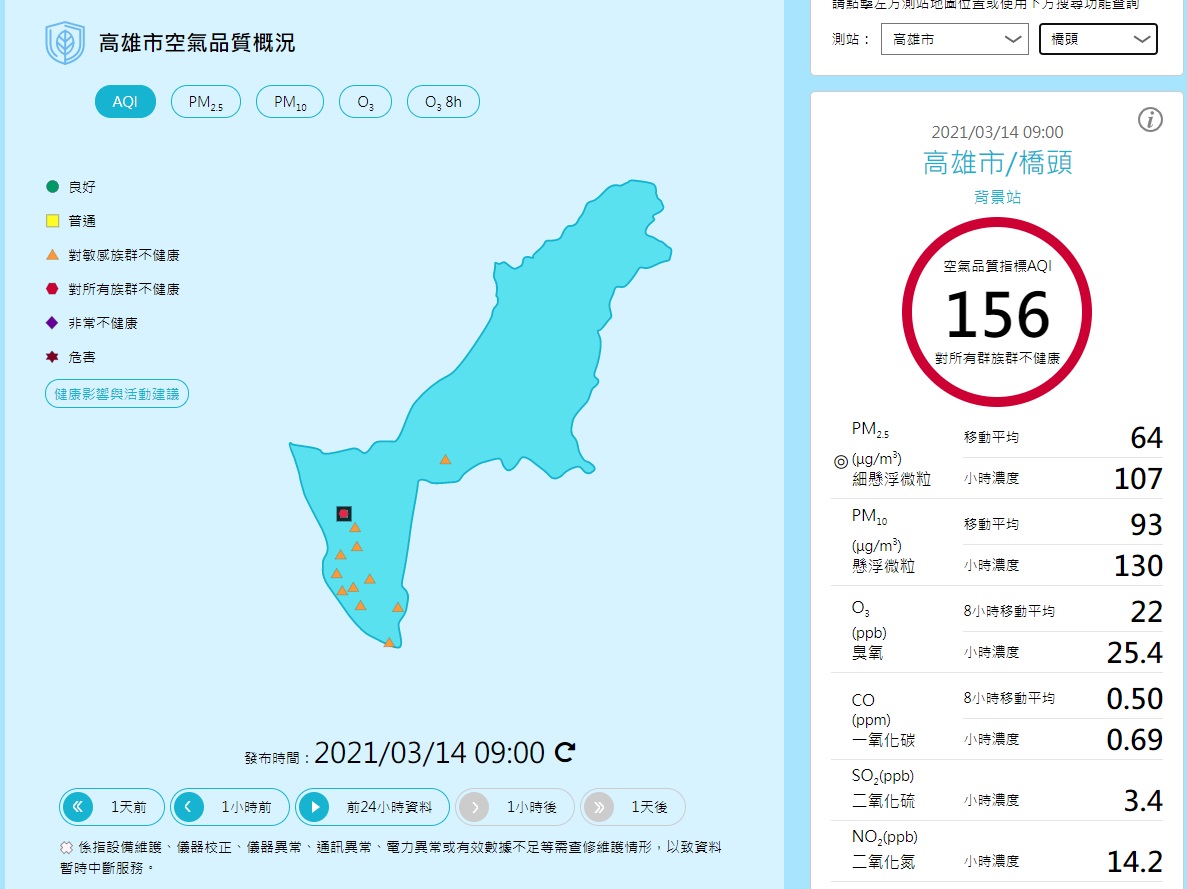Click the AQI 156 circle indicator
The height and width of the screenshot is (889, 1187).
pos(997,312)
